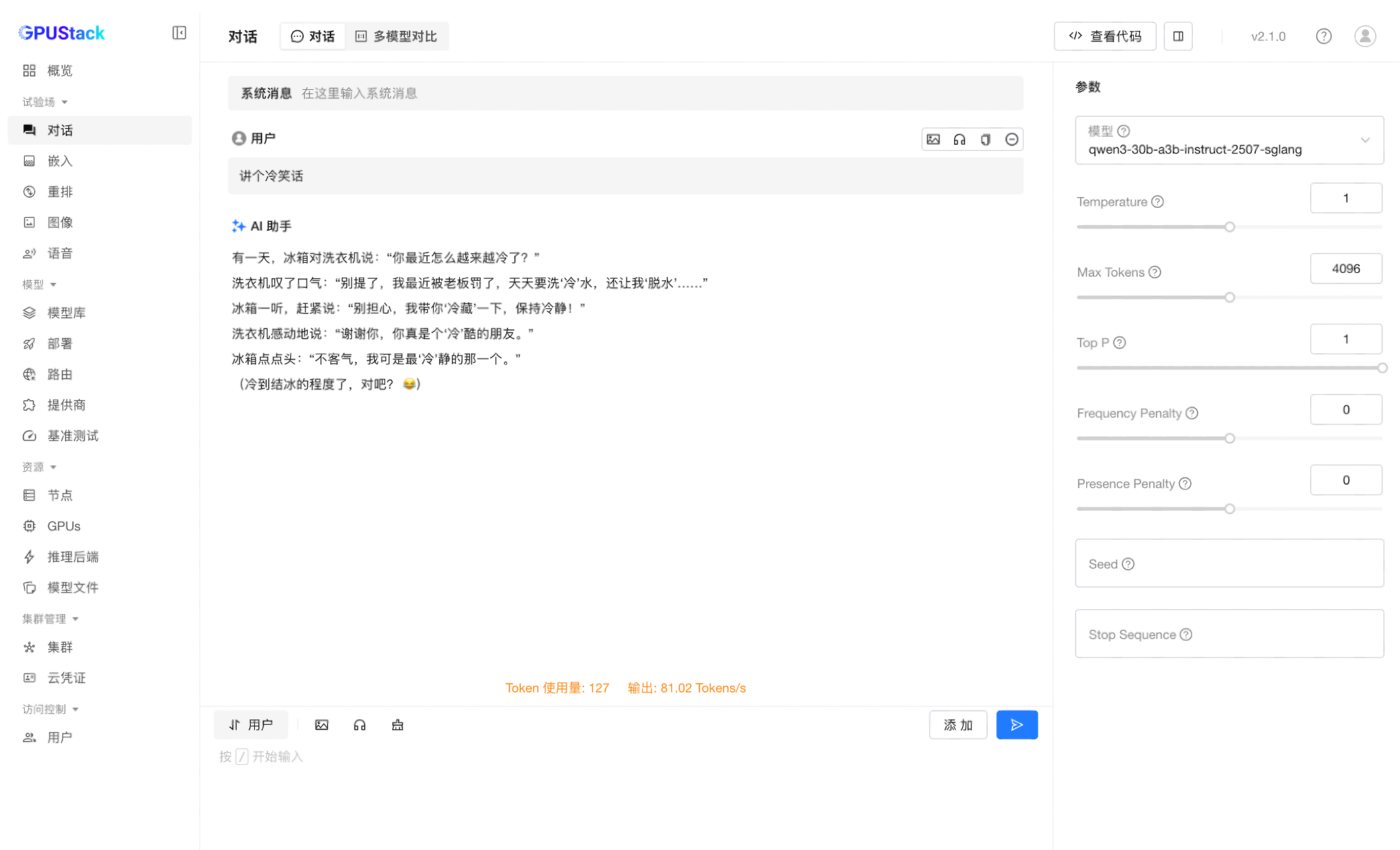Viewport: 1400px width, 850px height.
Task: Upload image via input toolbar icon
Action: 322,725
